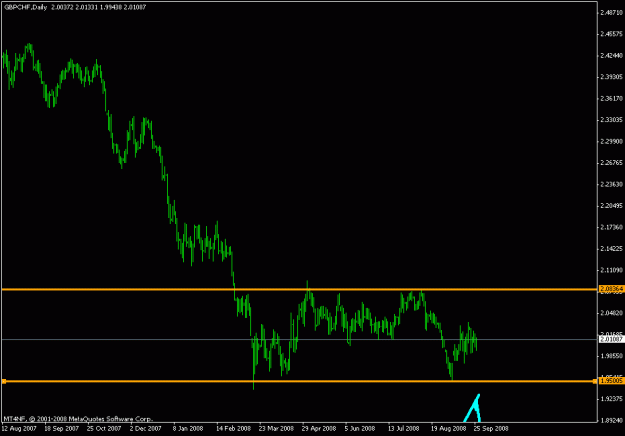Screen dimensions: 625x436
Task: Click the grey current-price horizontal line
Action: pyautogui.click(x=300, y=340)
